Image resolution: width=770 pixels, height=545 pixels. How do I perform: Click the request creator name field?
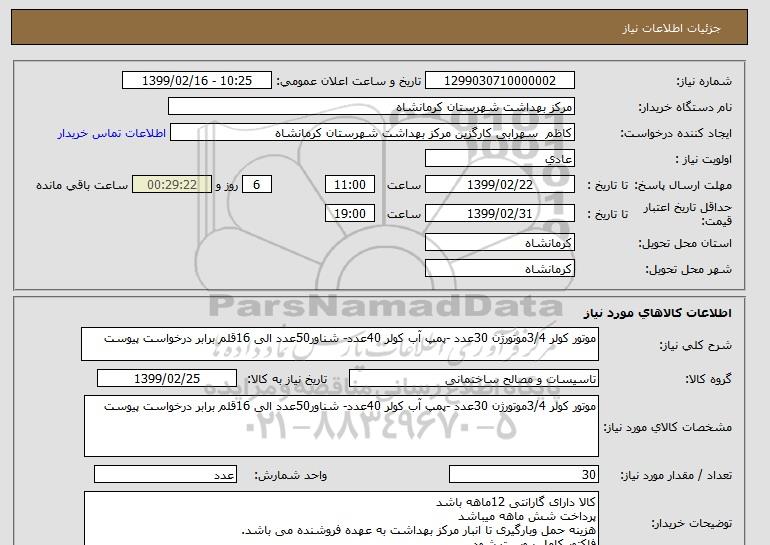(372, 133)
